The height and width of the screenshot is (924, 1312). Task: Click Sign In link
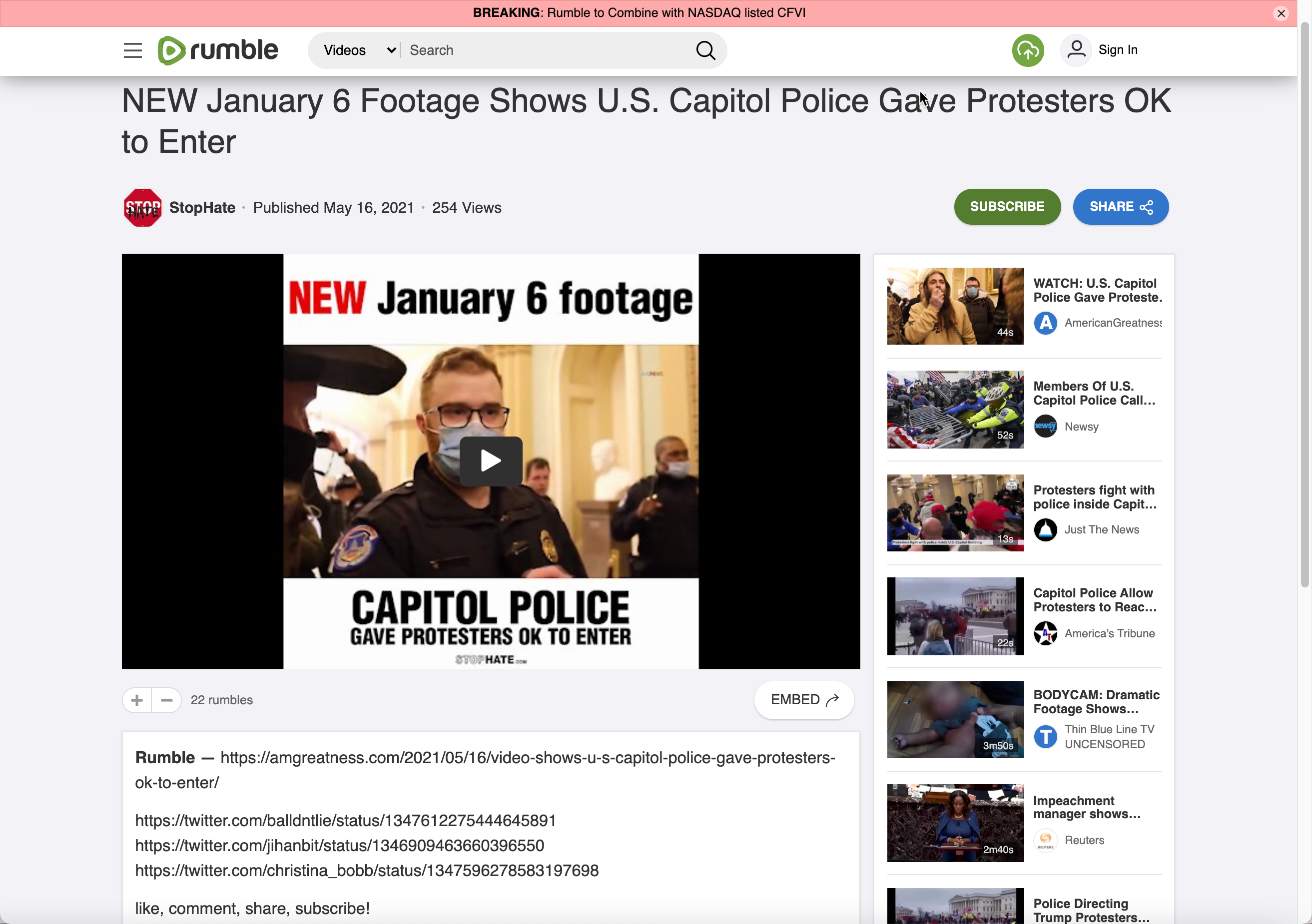[x=1118, y=50]
